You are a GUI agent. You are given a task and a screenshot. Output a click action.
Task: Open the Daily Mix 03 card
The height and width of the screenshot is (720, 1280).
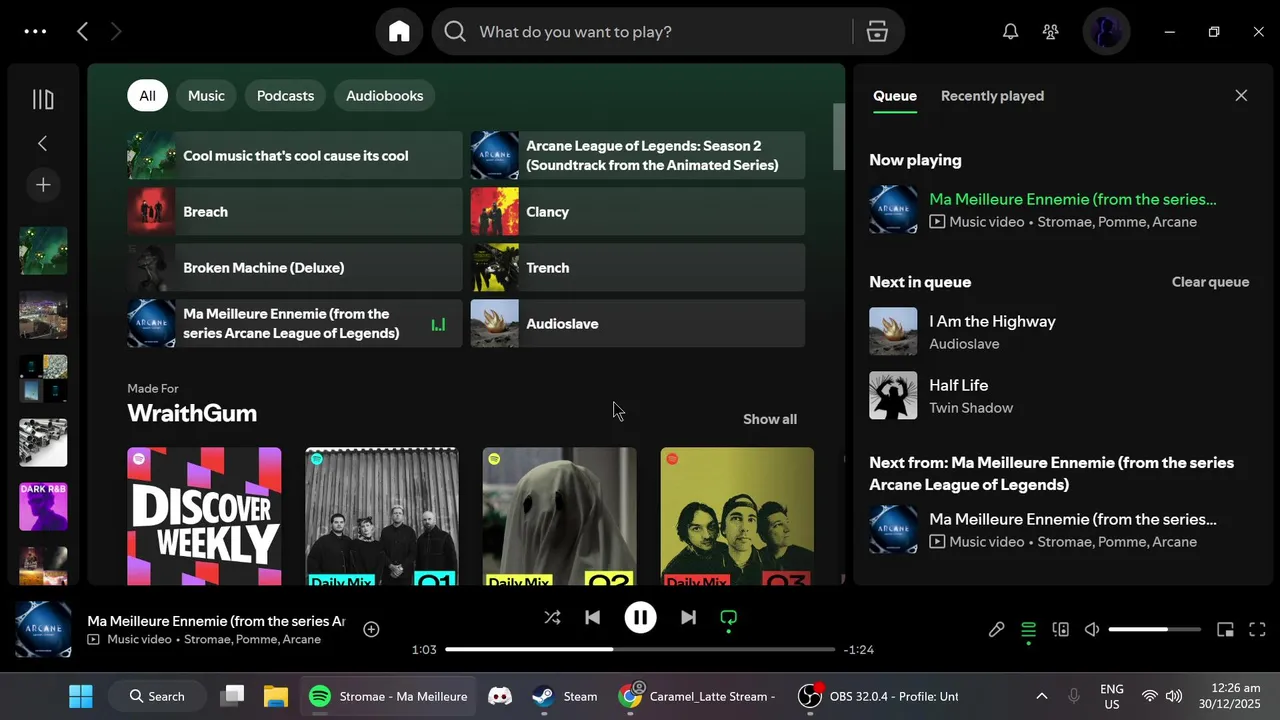pyautogui.click(x=737, y=516)
